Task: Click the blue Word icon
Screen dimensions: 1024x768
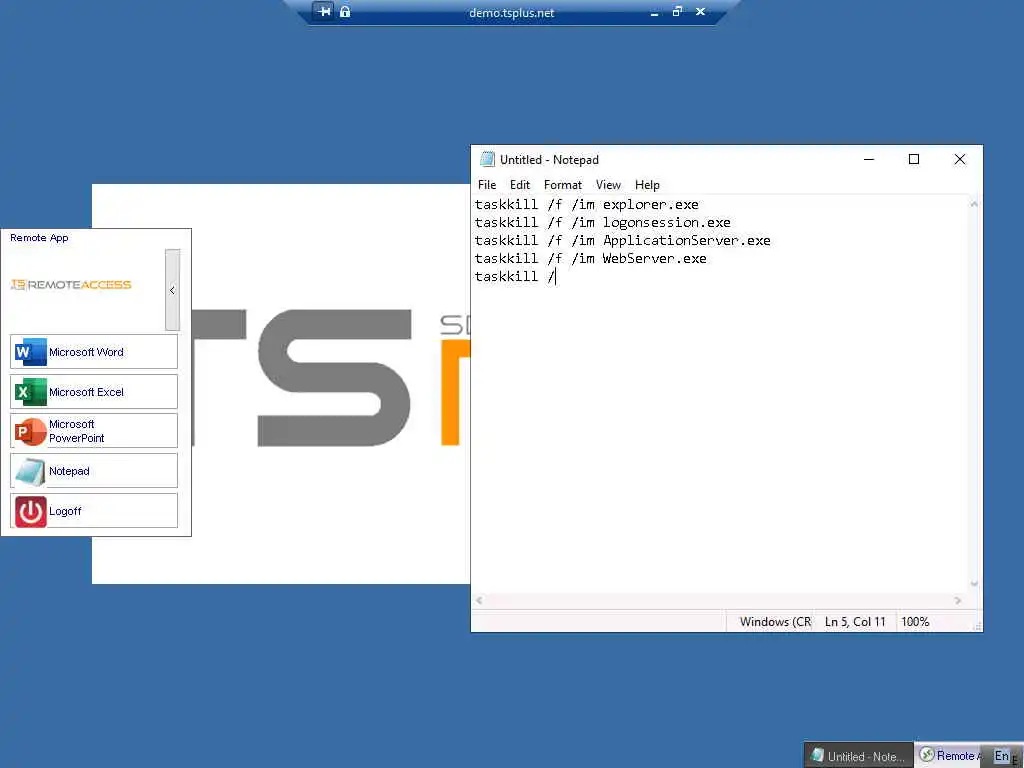Action: (x=31, y=352)
